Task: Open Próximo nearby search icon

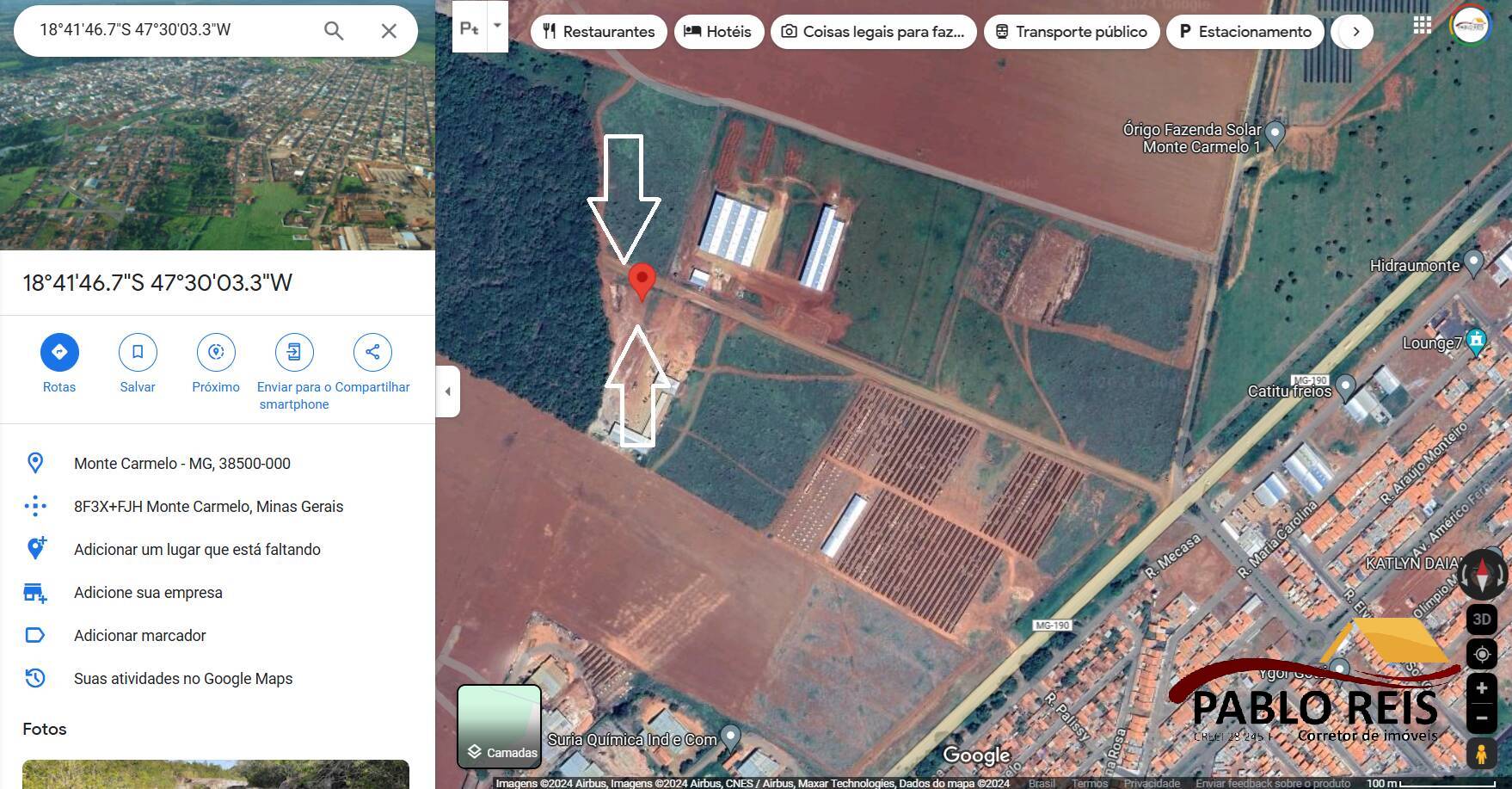Action: pos(216,352)
